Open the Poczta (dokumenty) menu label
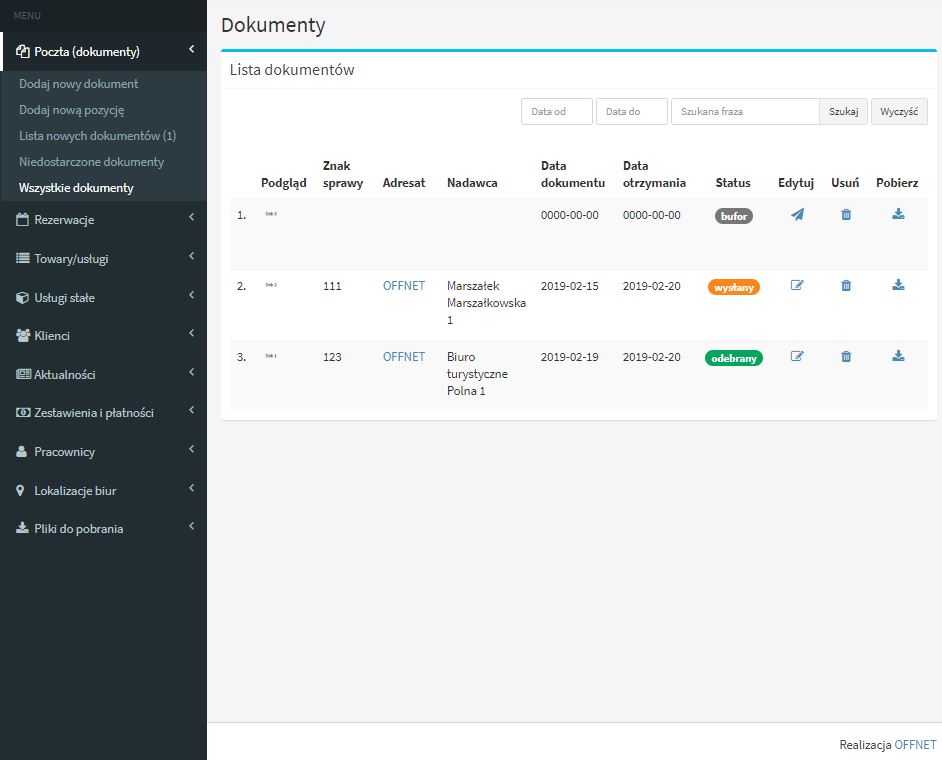The image size is (942, 760). click(87, 52)
